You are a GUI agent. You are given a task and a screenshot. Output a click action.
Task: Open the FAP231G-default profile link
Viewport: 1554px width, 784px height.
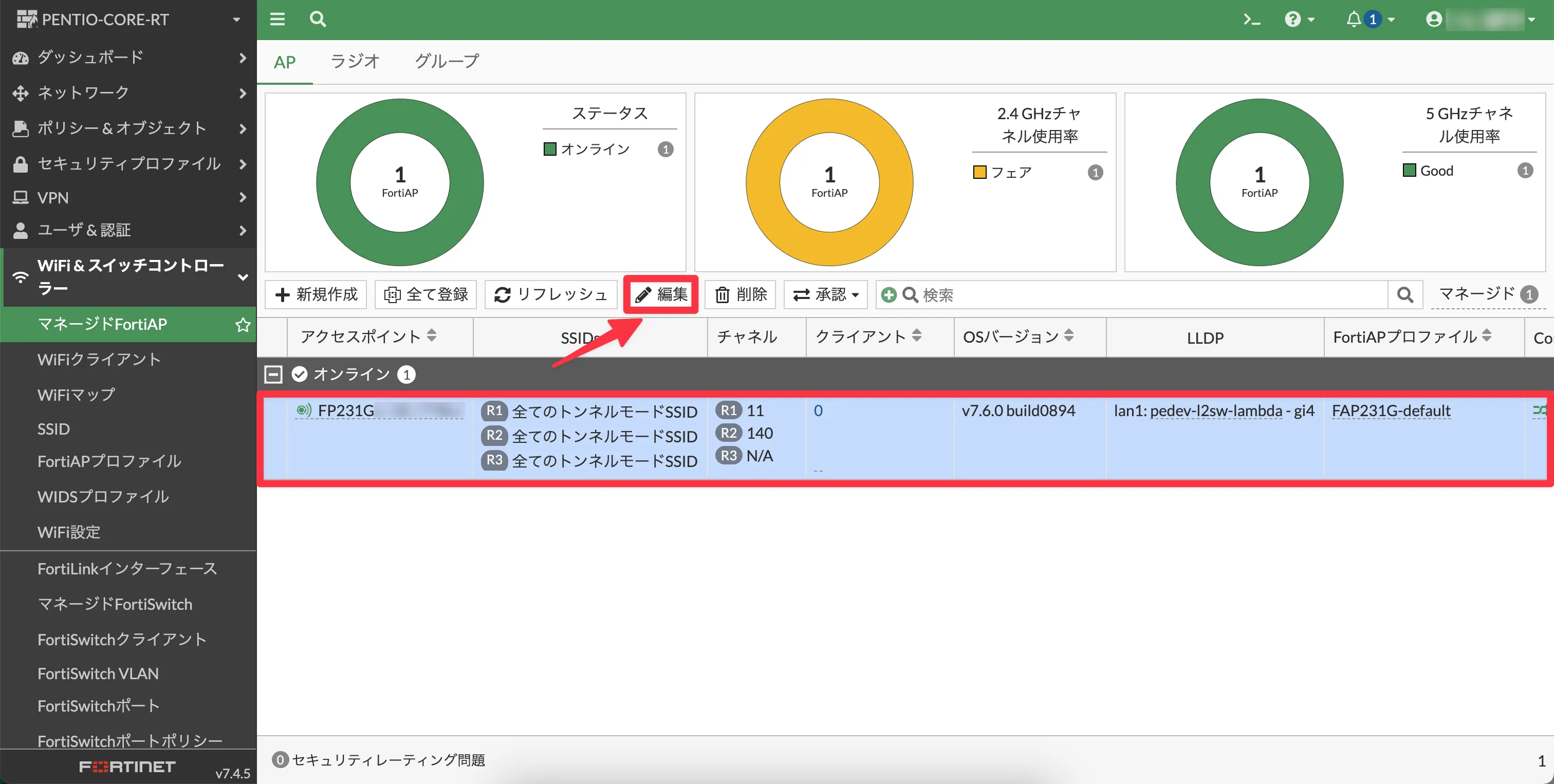coord(1391,410)
